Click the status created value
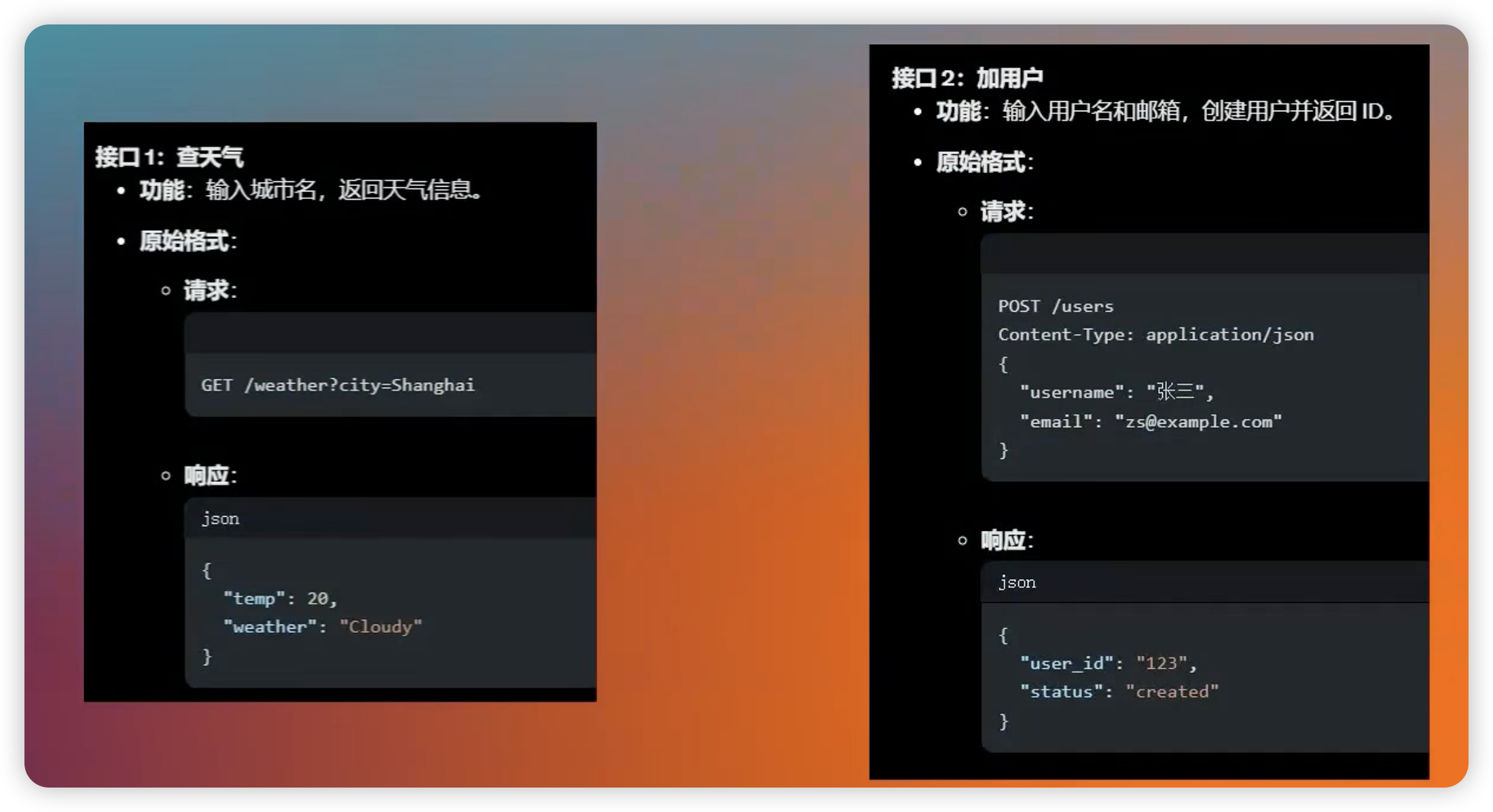The image size is (1493, 812). pos(1172,691)
